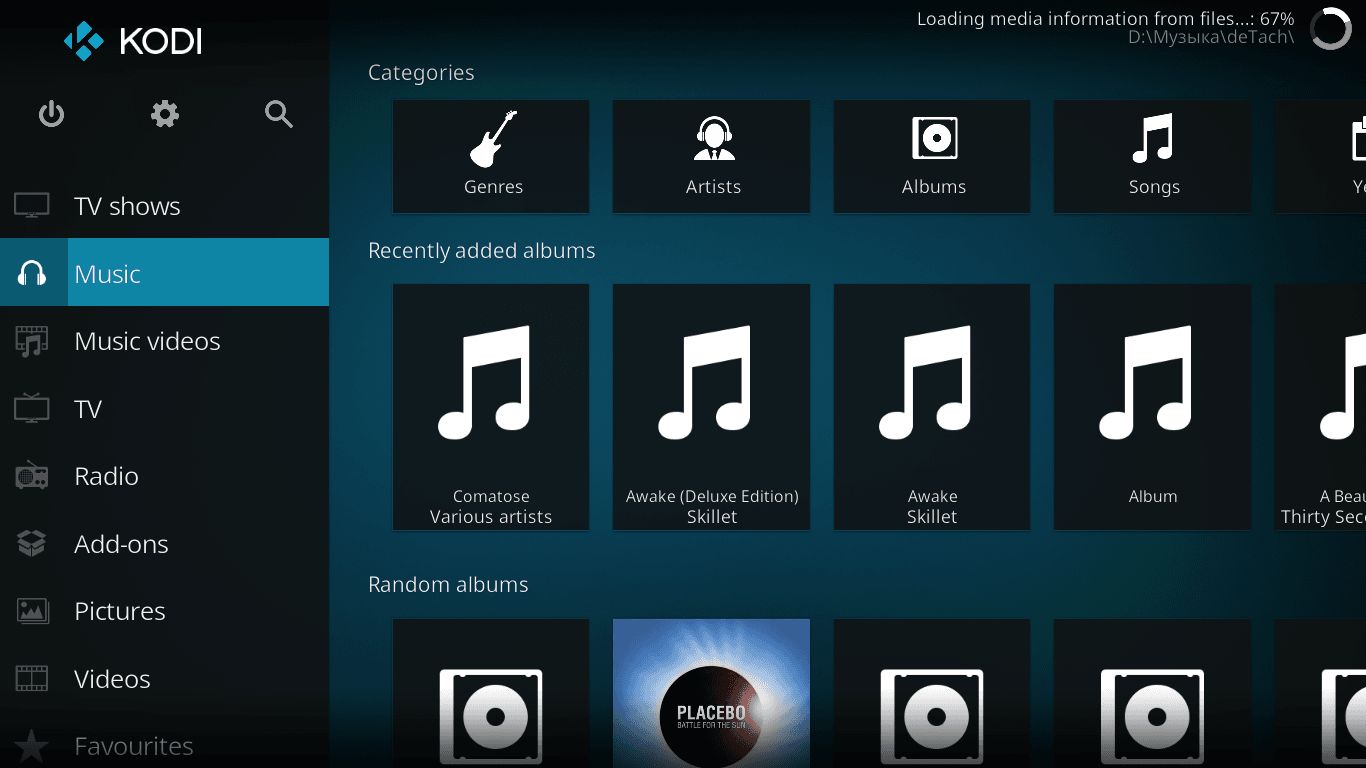This screenshot has width=1366, height=768.
Task: Open the Albums category tile
Action: 932,156
